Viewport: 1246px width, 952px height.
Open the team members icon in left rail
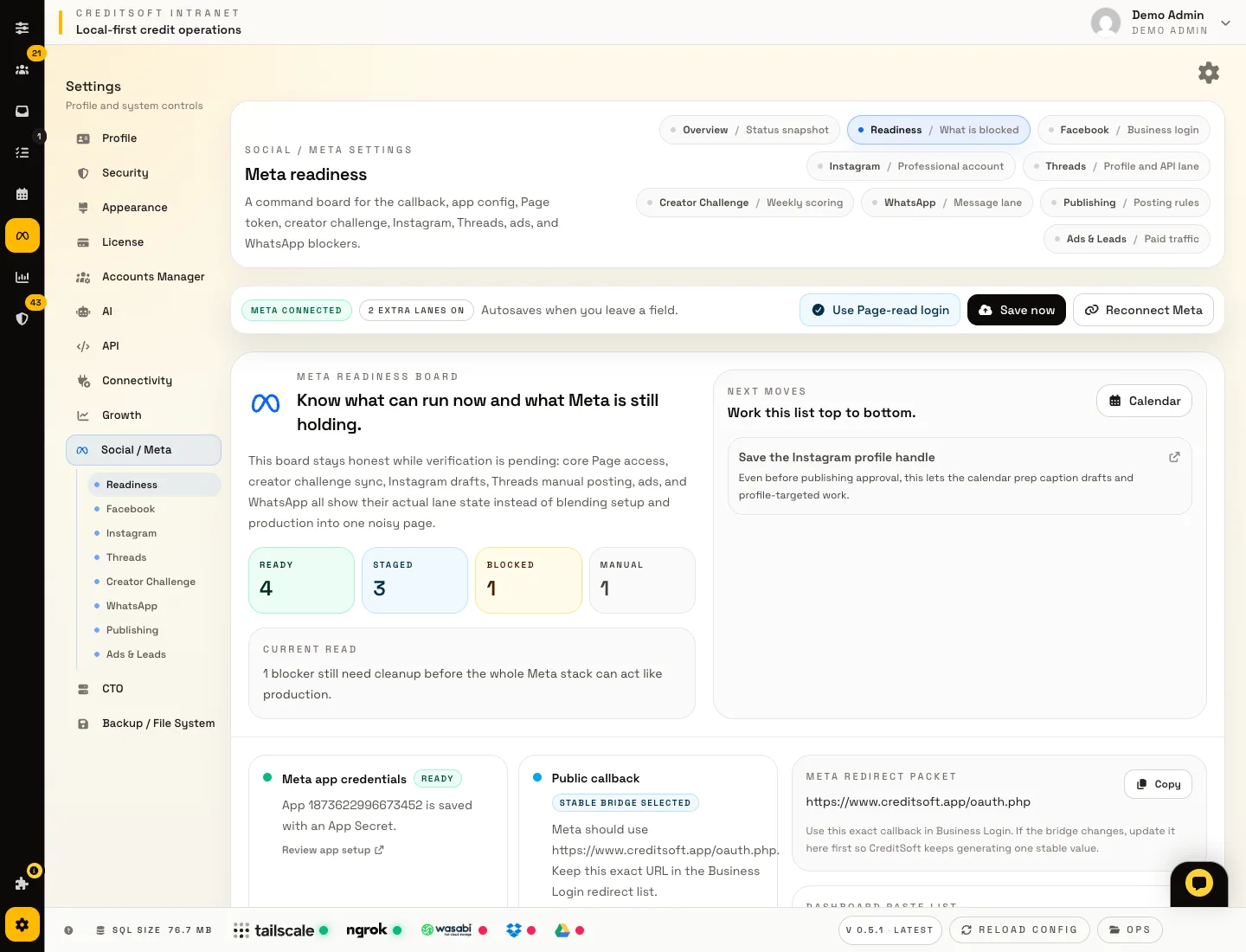tap(22, 69)
